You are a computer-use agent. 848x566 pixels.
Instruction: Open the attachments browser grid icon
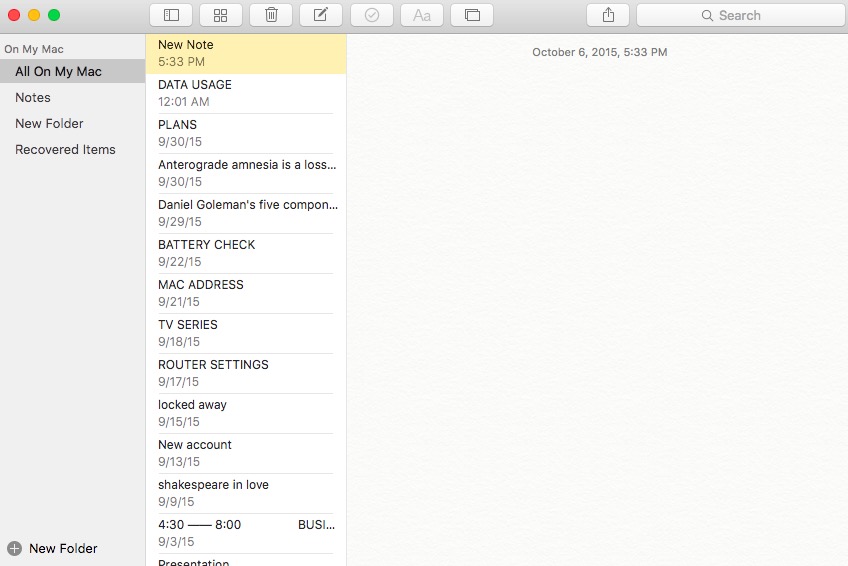point(221,15)
